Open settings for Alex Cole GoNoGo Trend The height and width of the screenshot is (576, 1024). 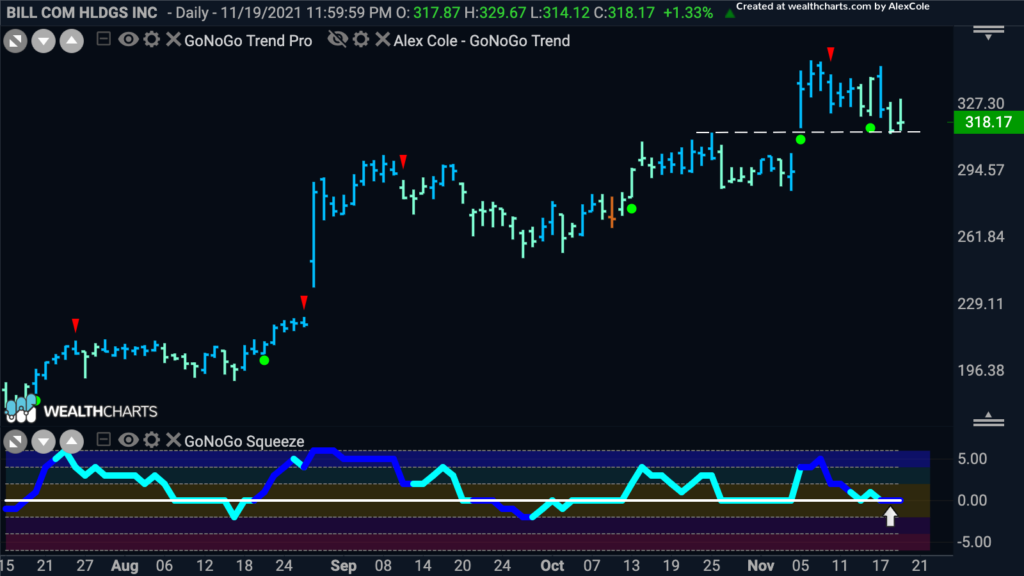pyautogui.click(x=361, y=39)
